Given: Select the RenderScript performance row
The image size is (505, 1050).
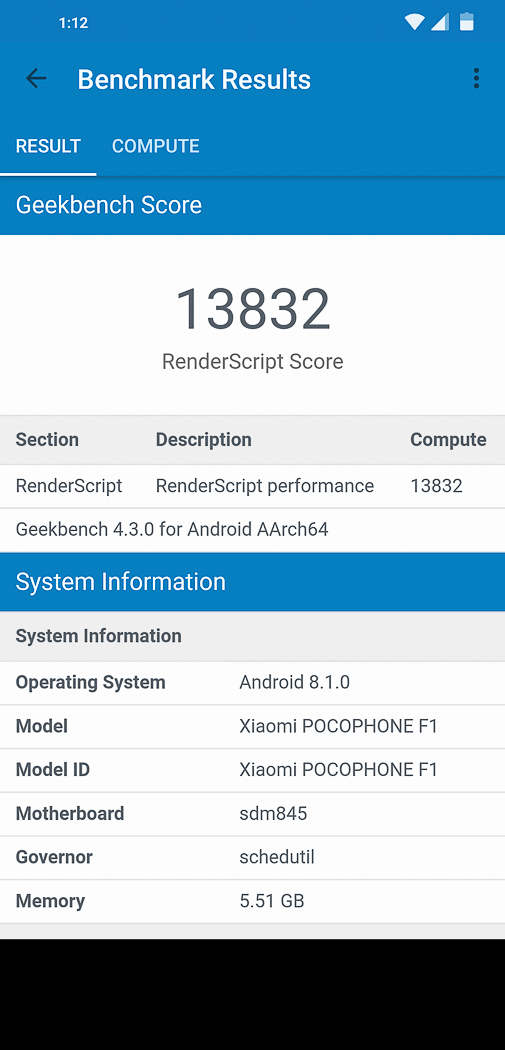Looking at the screenshot, I should tap(252, 486).
